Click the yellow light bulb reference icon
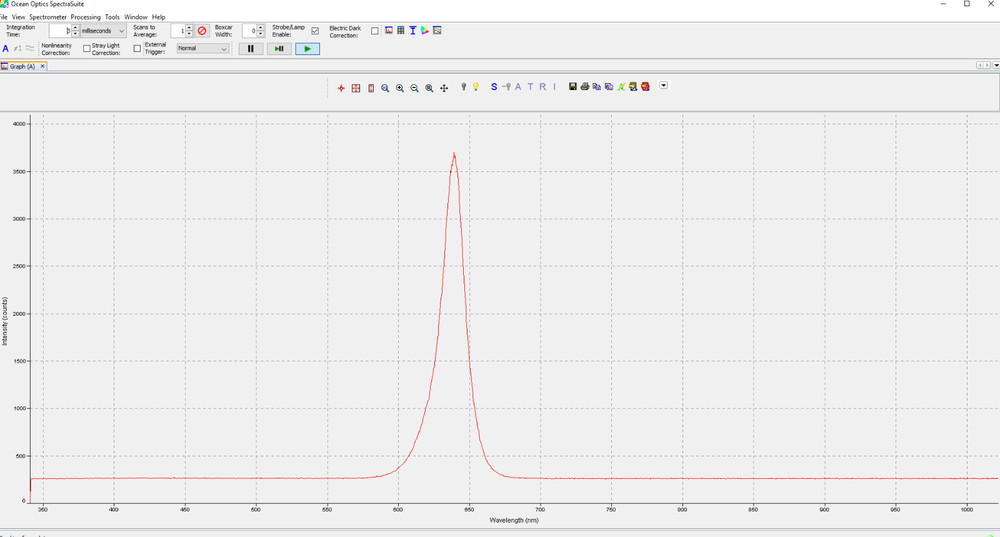Screen dimensions: 1000x537 476,87
